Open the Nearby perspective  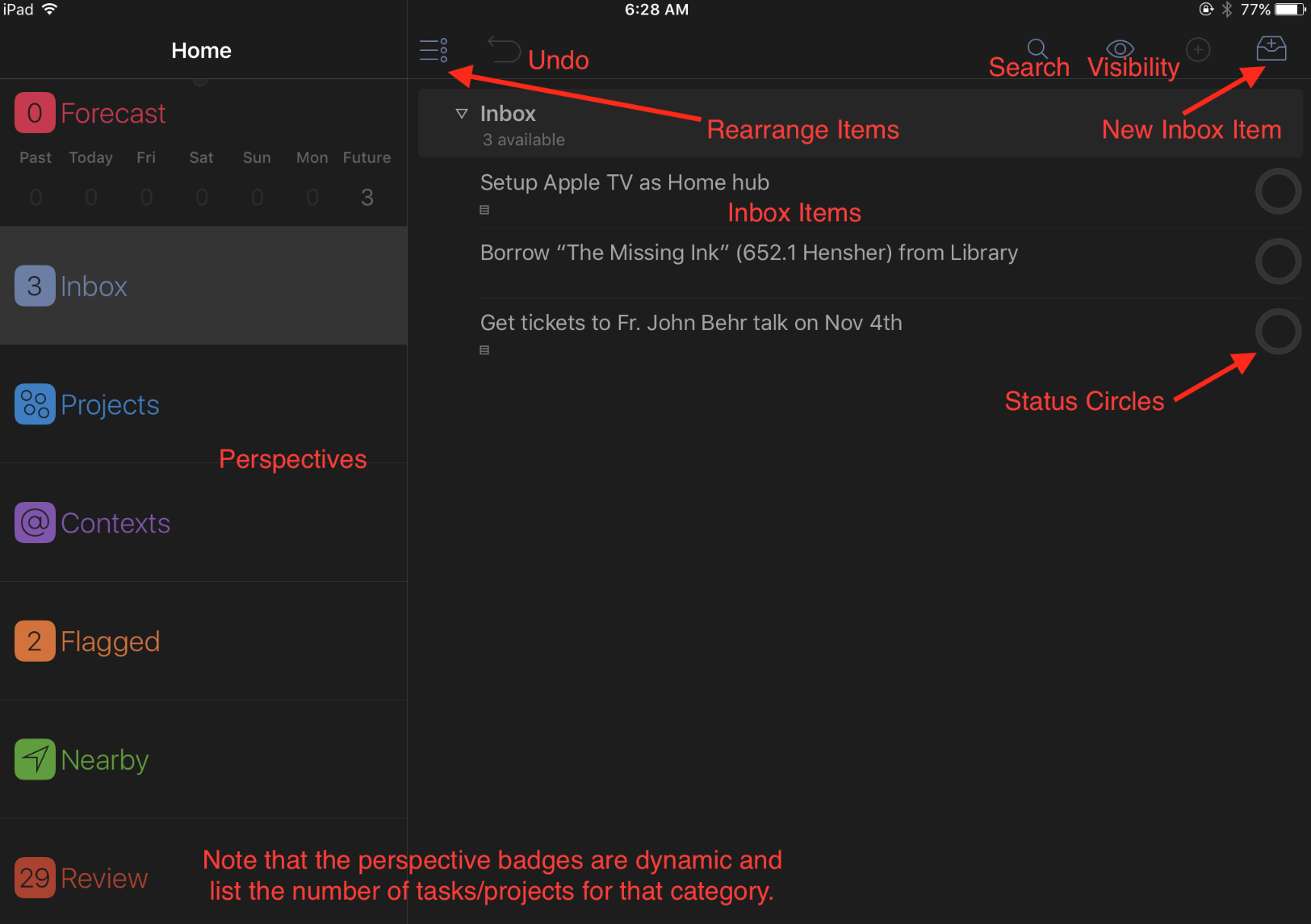203,759
